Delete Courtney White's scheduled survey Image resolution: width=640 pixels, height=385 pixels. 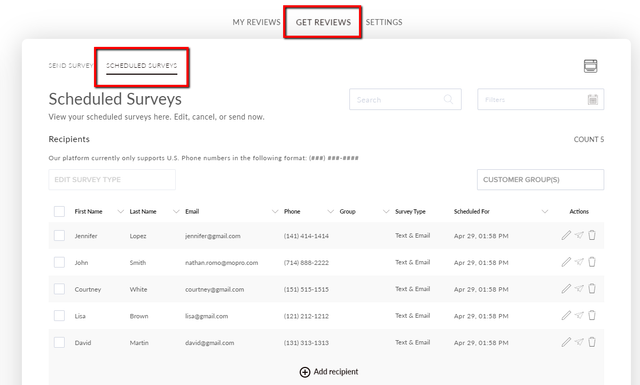(x=592, y=289)
